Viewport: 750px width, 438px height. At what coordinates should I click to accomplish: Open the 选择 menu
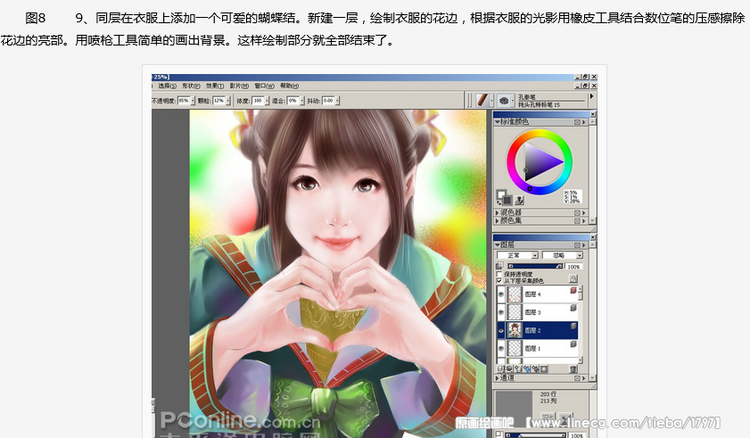(167, 86)
